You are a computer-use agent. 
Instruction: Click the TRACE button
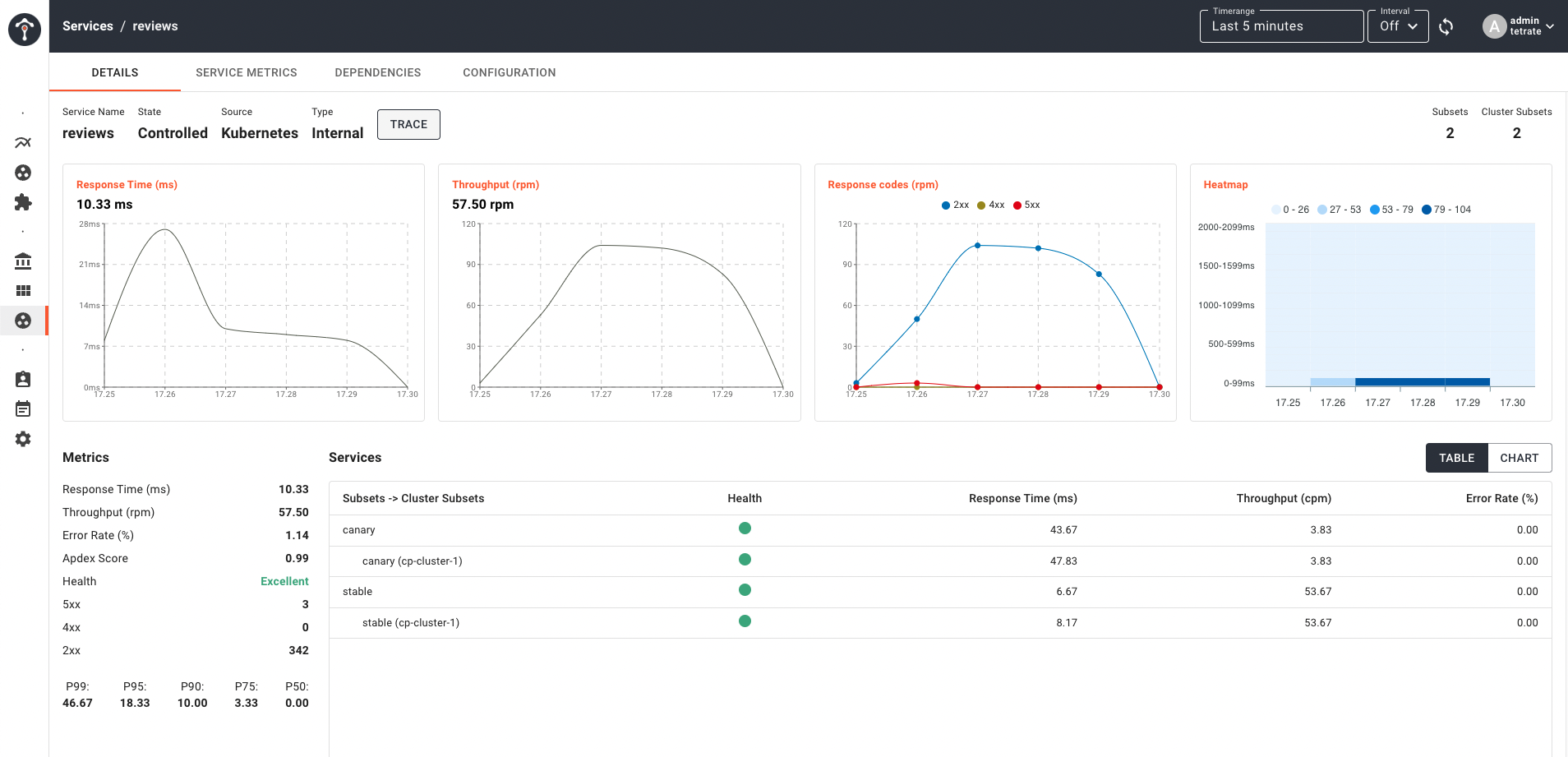tap(408, 124)
